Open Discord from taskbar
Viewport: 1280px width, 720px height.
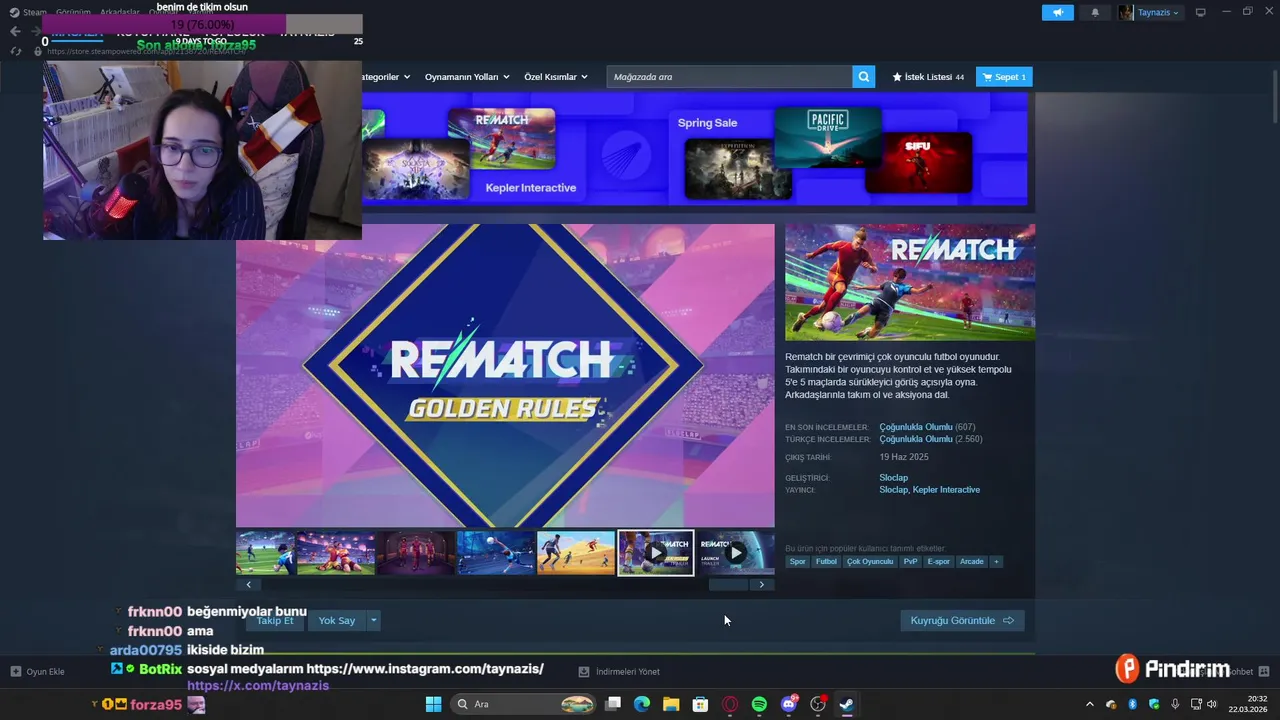[788, 704]
